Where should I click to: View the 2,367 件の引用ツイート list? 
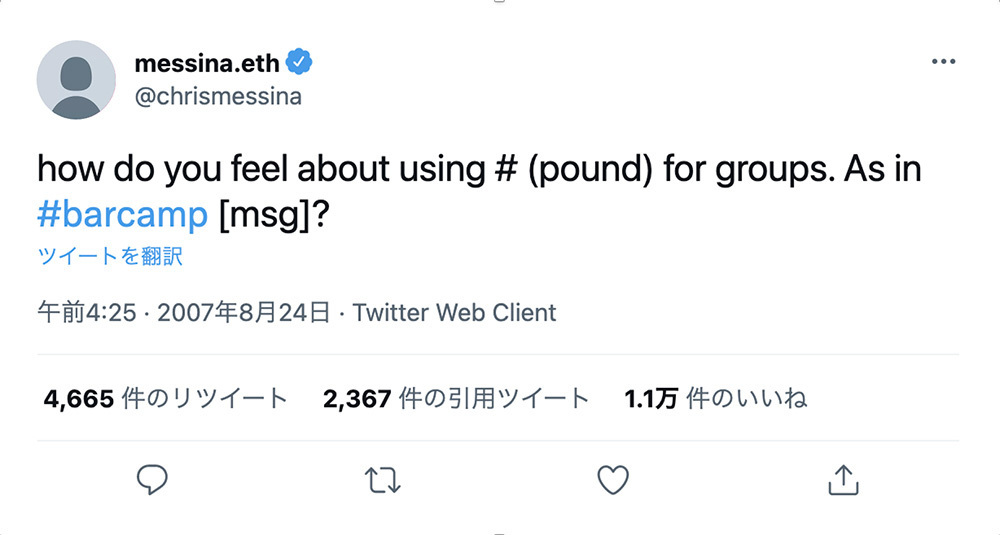[457, 399]
